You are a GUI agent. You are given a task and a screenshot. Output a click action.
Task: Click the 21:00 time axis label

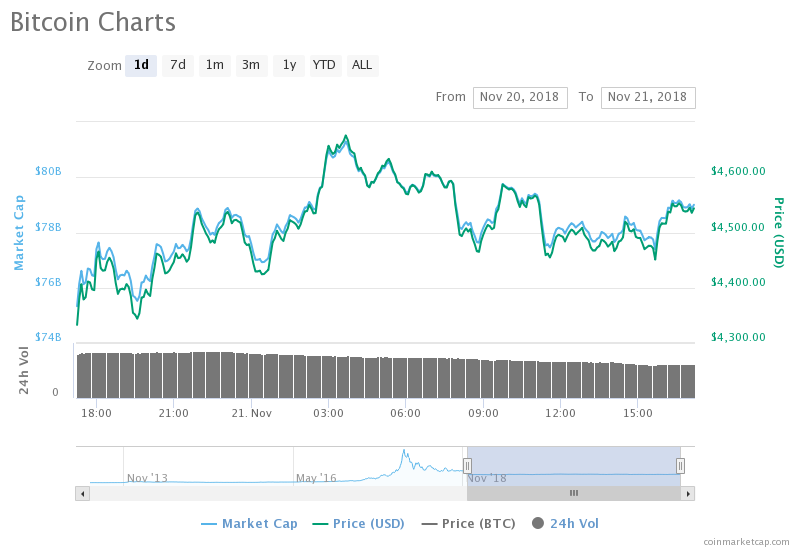173,413
